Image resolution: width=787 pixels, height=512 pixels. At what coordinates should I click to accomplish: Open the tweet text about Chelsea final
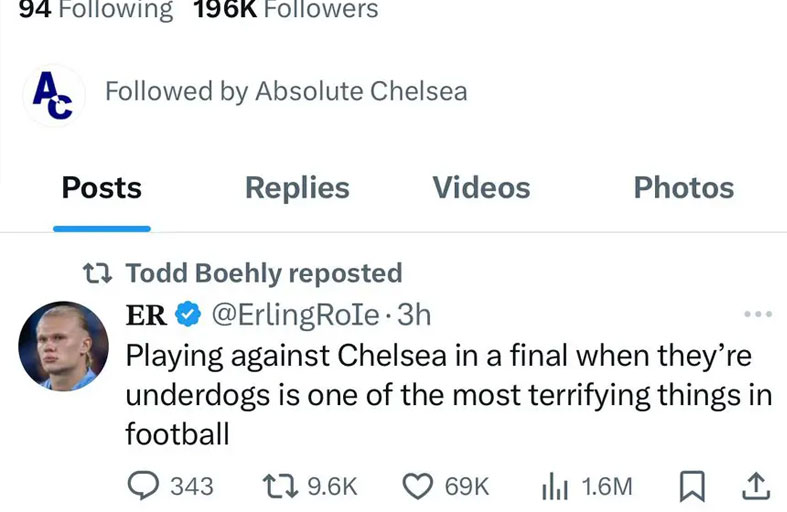(448, 395)
